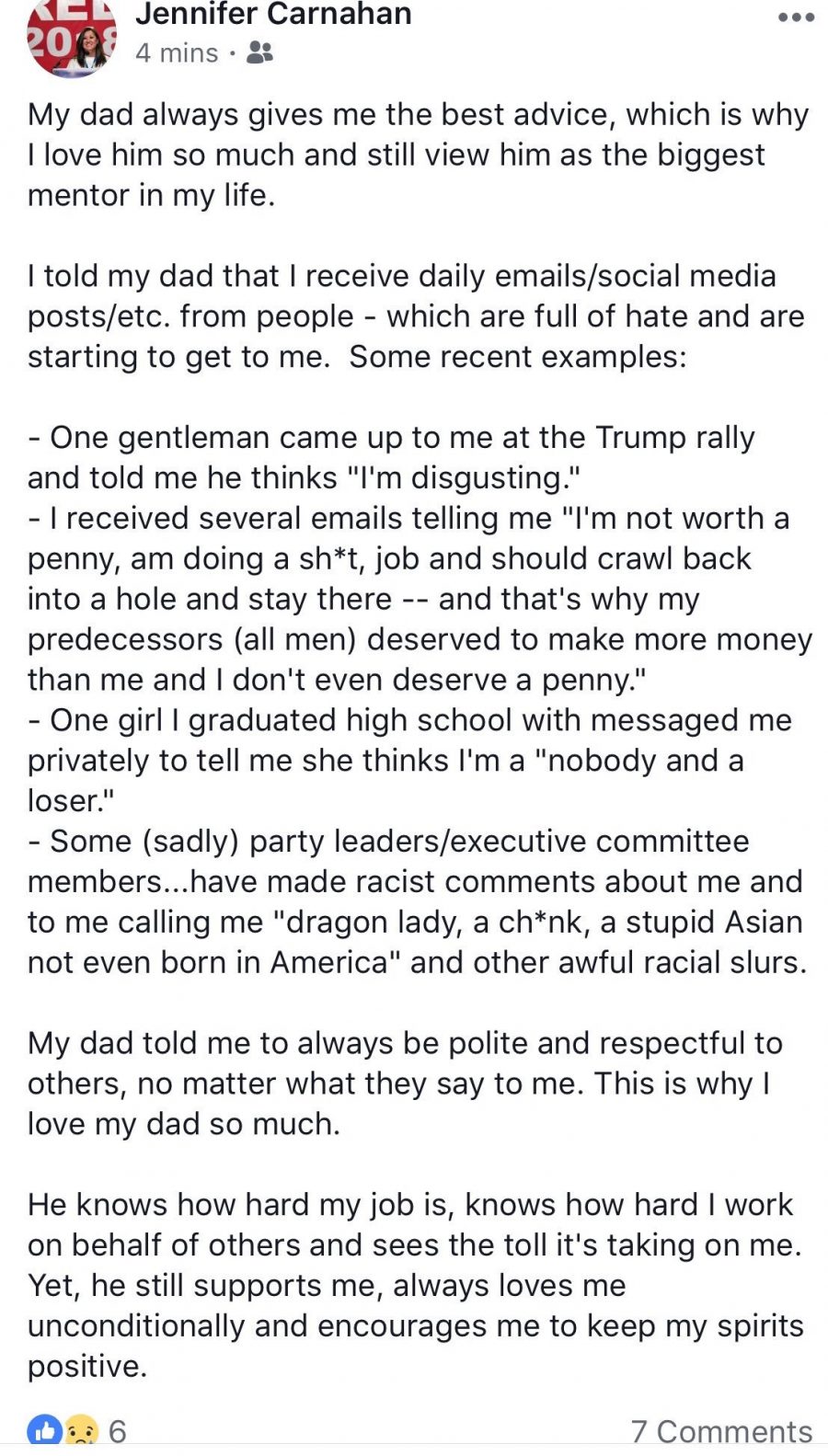
Task: Select the bullet "Some (sadly) party leaders"
Action: (x=417, y=902)
